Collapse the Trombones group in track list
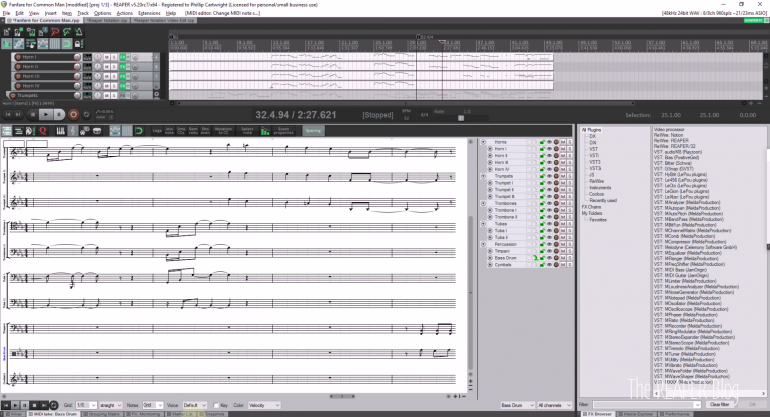Image resolution: width=770 pixels, height=417 pixels. (x=483, y=203)
